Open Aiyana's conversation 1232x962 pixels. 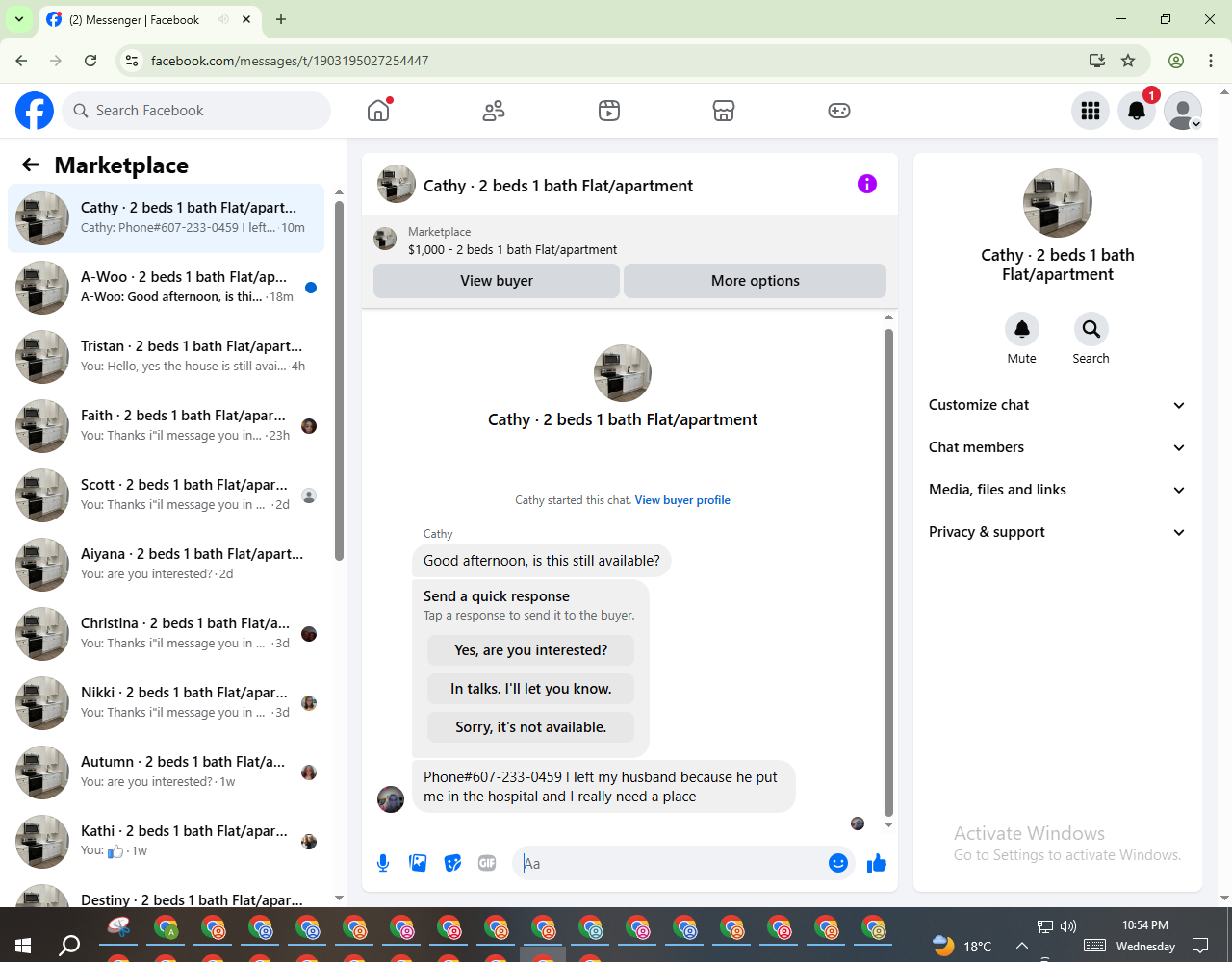coord(167,565)
